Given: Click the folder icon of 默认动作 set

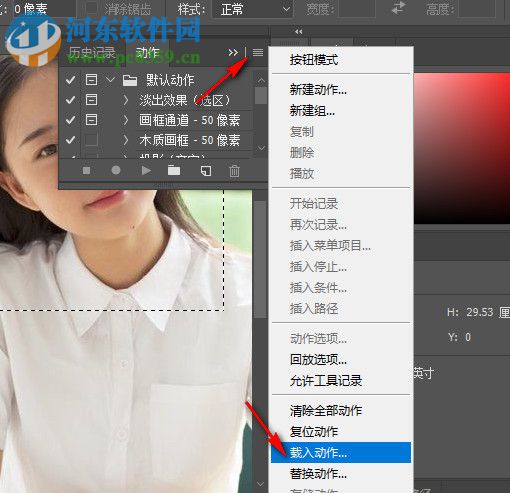Looking at the screenshot, I should 130,80.
